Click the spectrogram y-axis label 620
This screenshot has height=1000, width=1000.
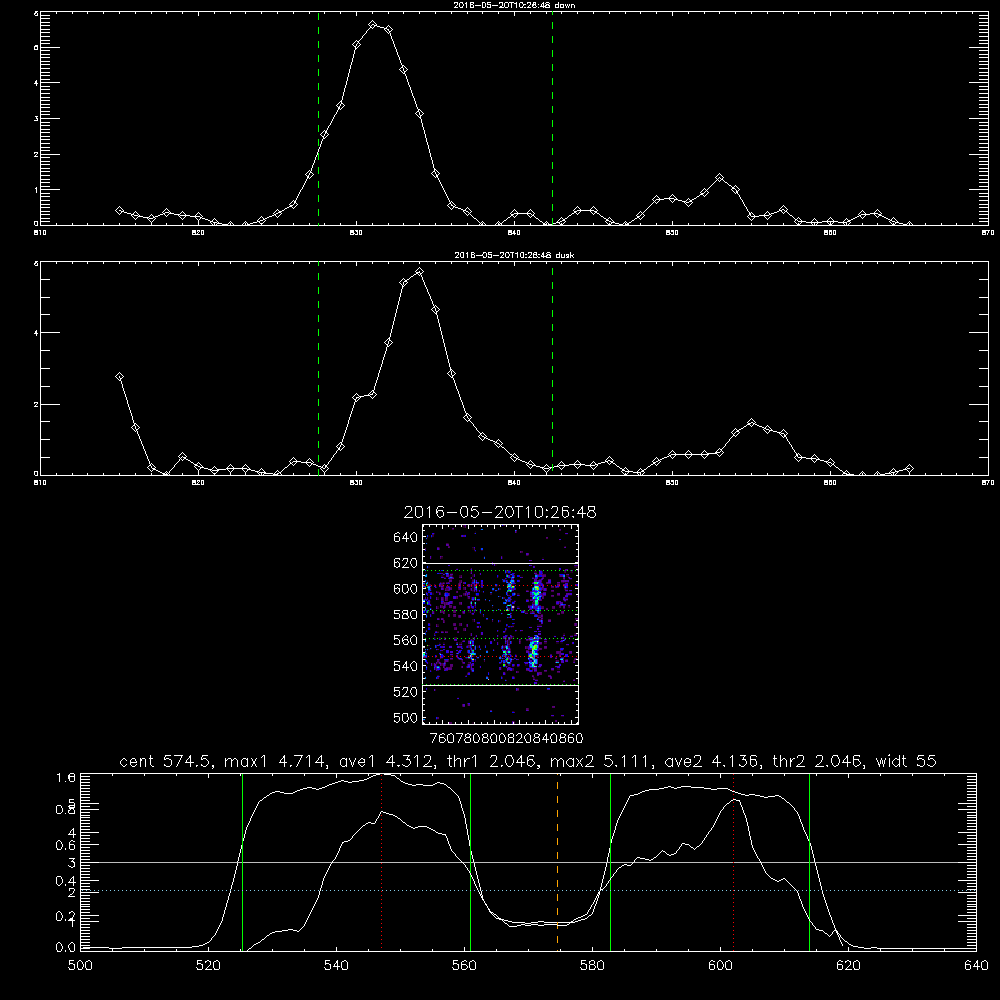click(x=406, y=563)
